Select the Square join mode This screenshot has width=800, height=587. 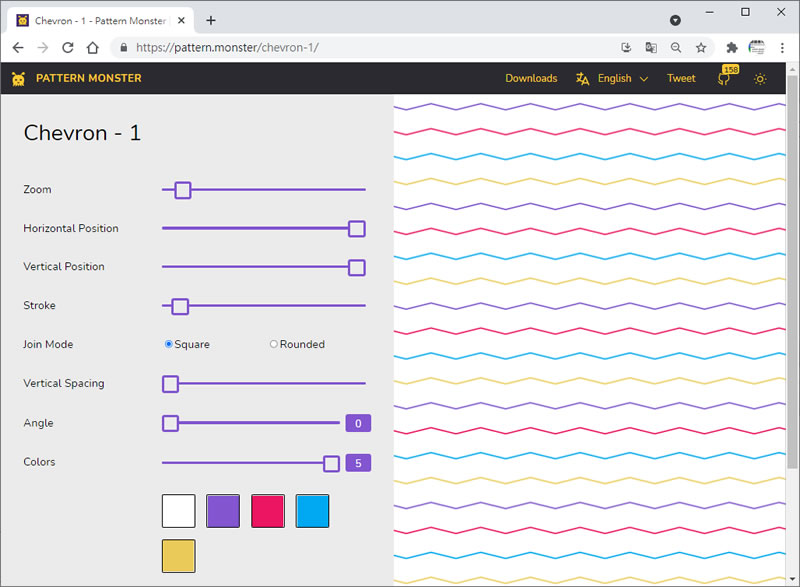click(x=169, y=344)
